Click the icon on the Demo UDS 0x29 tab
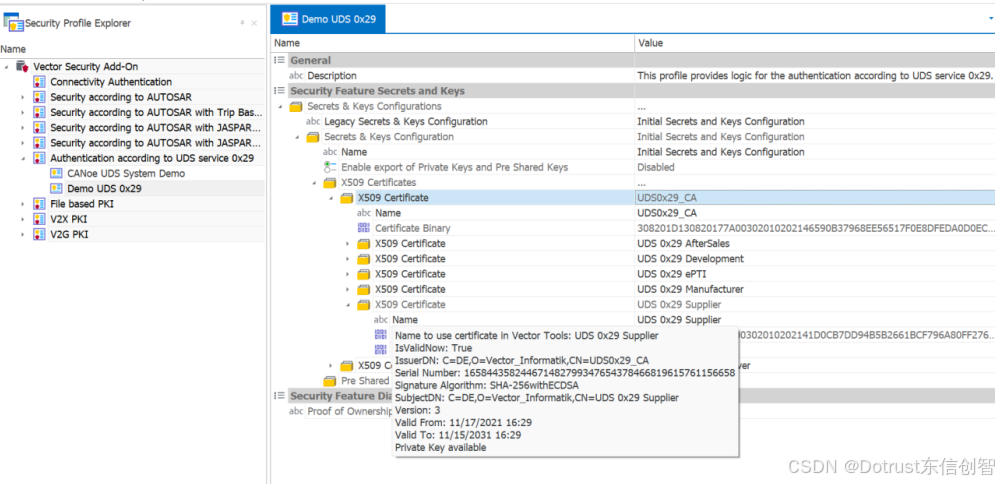The height and width of the screenshot is (484, 999). point(290,18)
